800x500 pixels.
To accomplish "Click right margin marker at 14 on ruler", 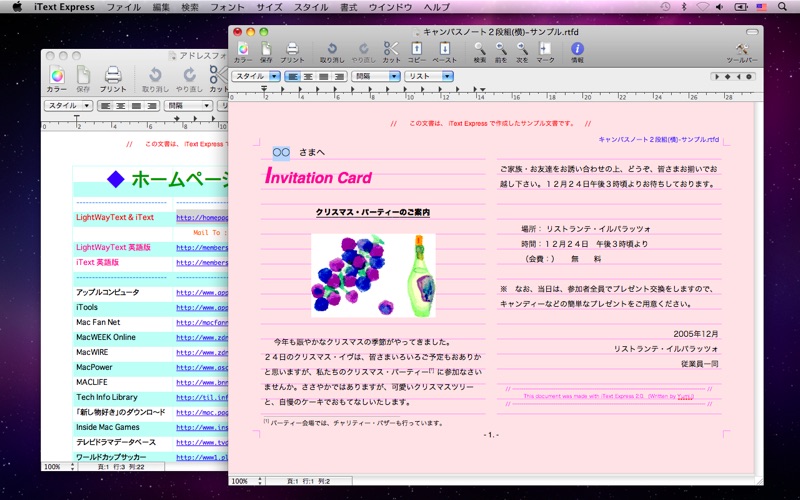I will (x=482, y=90).
